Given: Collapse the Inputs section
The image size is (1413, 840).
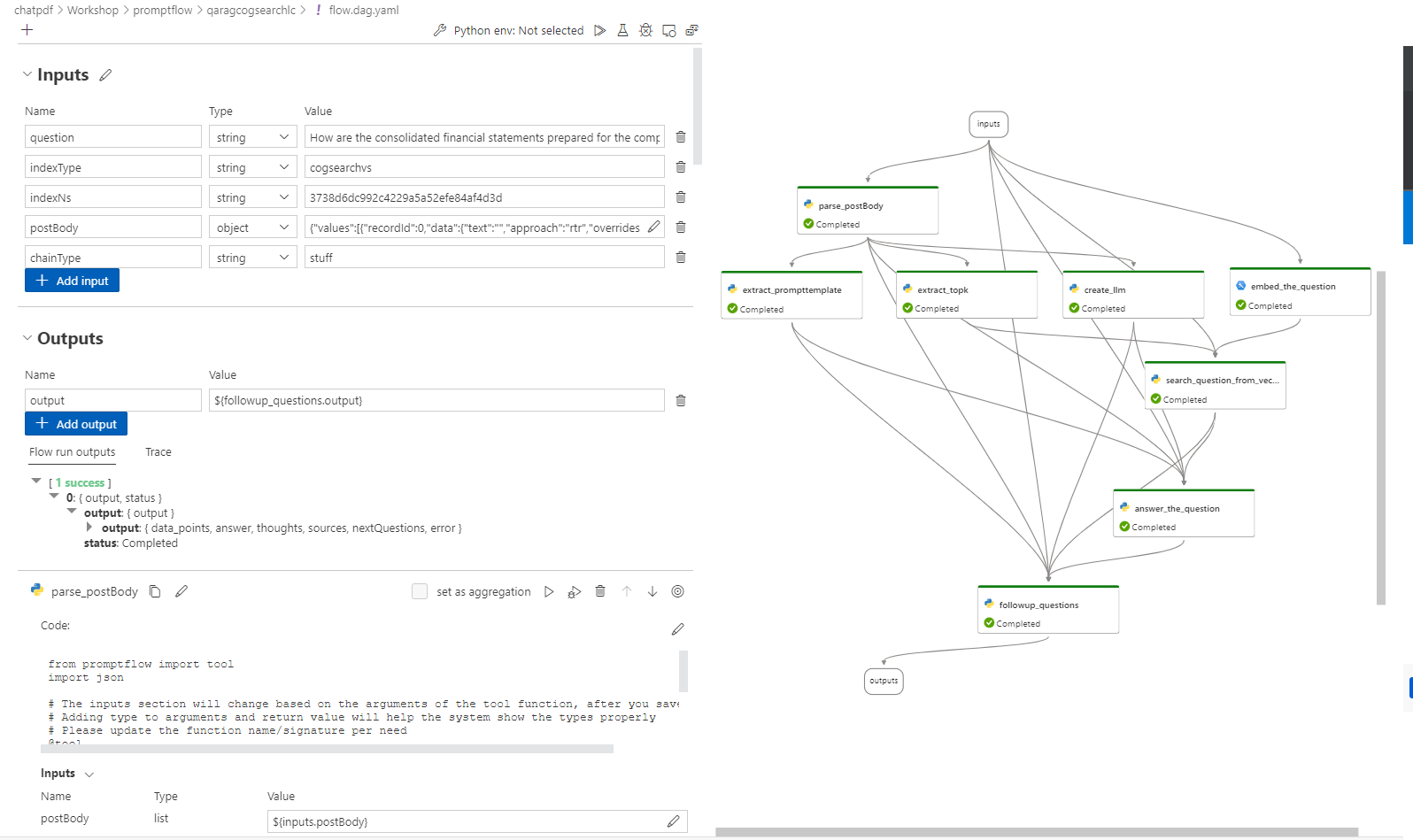Looking at the screenshot, I should click(27, 74).
